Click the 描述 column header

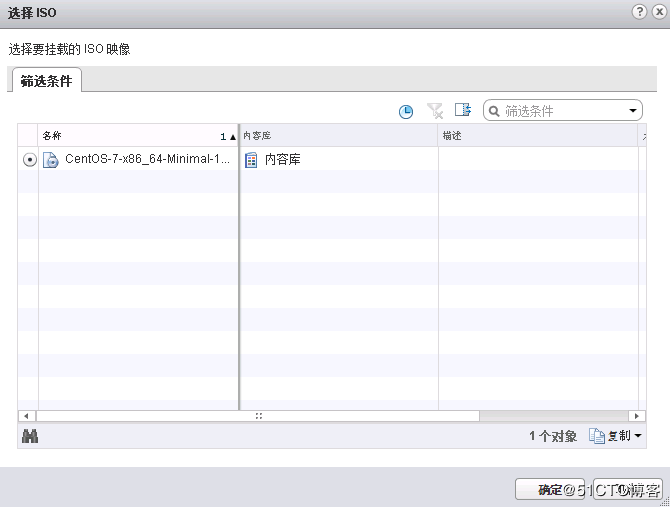(x=537, y=135)
